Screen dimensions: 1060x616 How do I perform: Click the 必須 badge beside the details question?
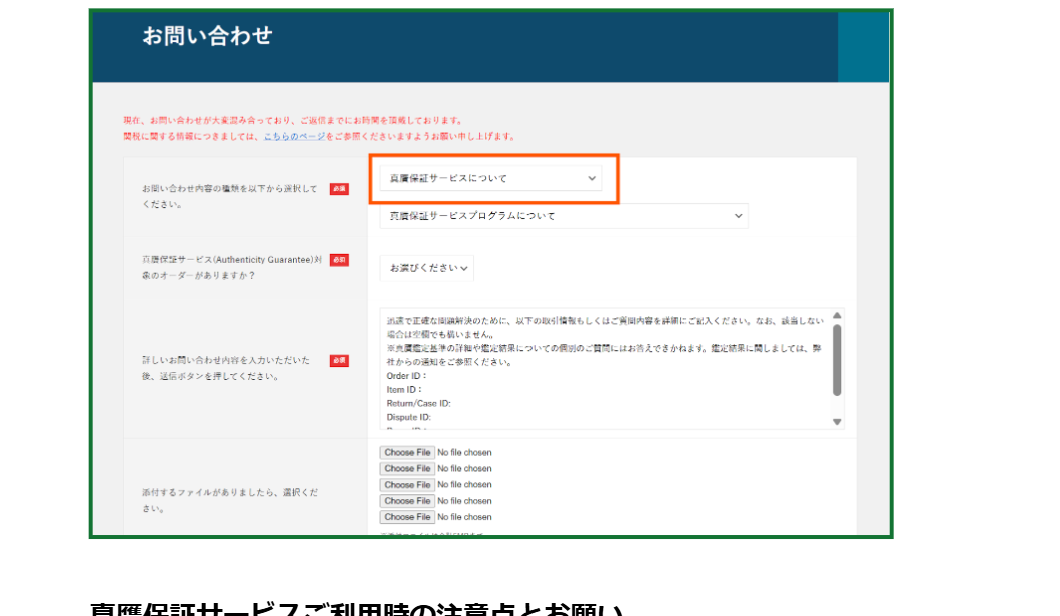tap(337, 360)
